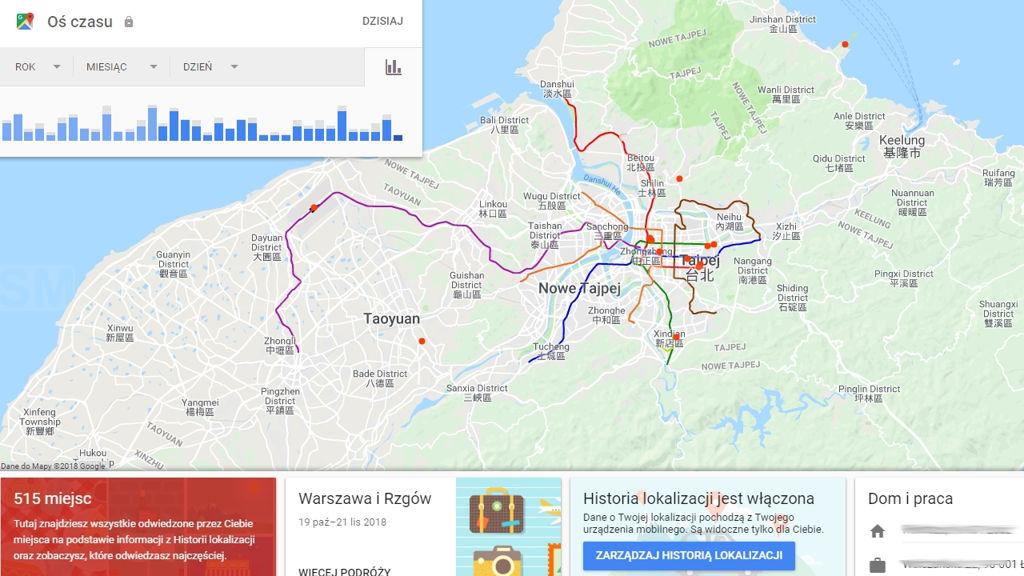Click the last bar in the timeline histogram
Image resolution: width=1024 pixels, height=576 pixels.
point(398,137)
